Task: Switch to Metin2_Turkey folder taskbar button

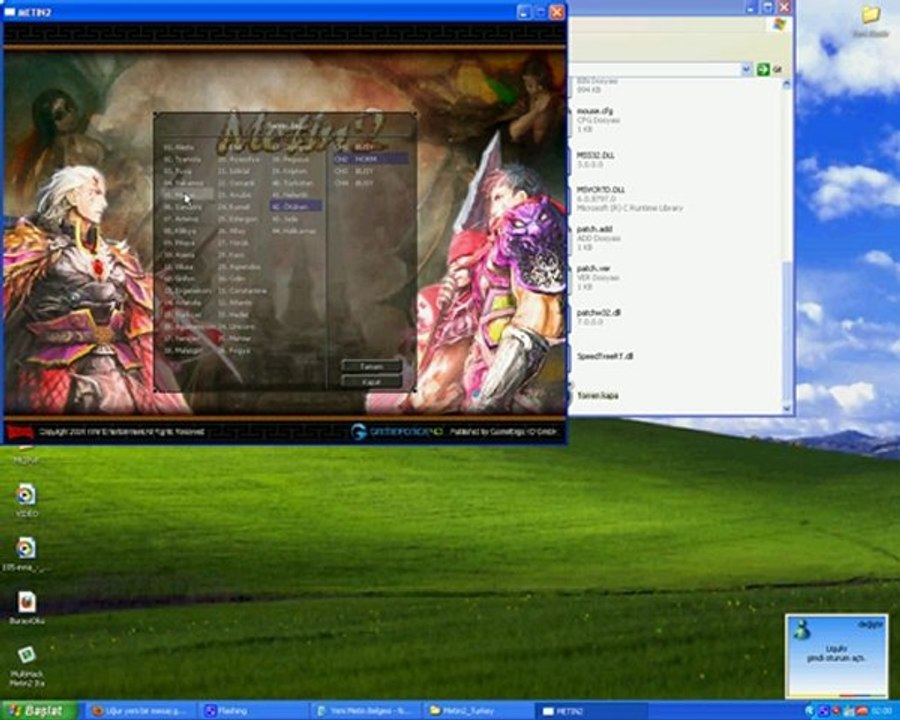Action: coord(479,711)
